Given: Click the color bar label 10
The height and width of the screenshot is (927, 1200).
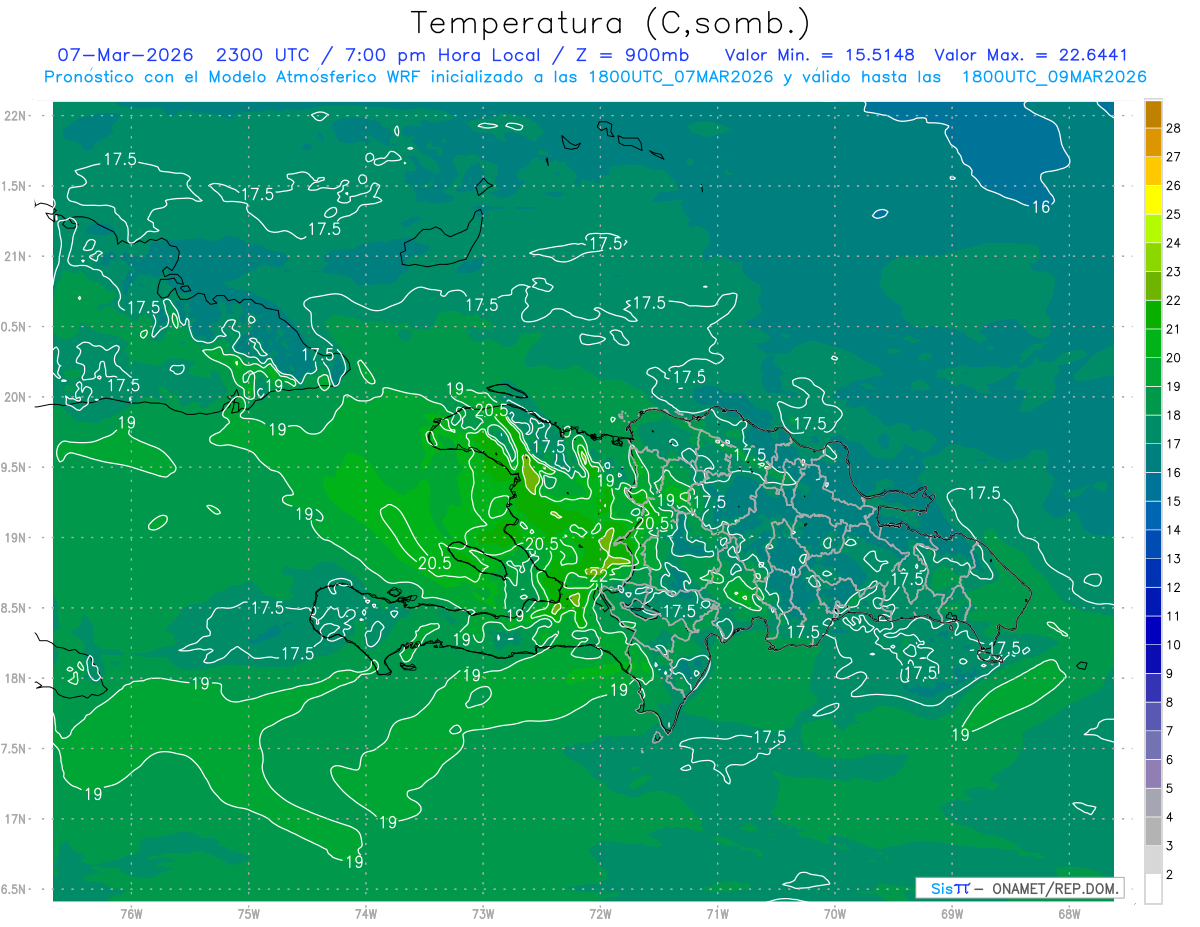Looking at the screenshot, I should (x=1174, y=645).
